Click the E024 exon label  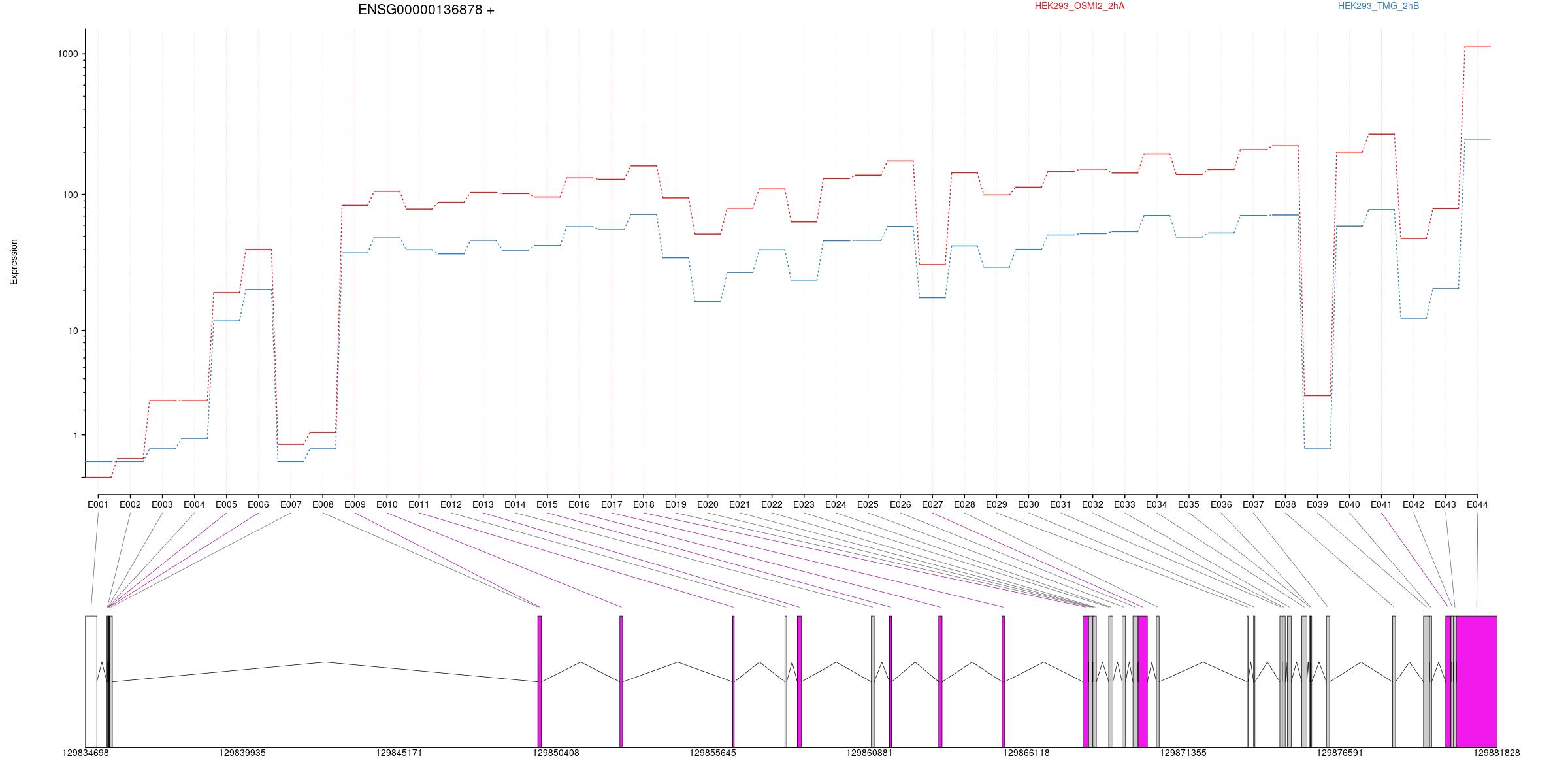point(836,504)
